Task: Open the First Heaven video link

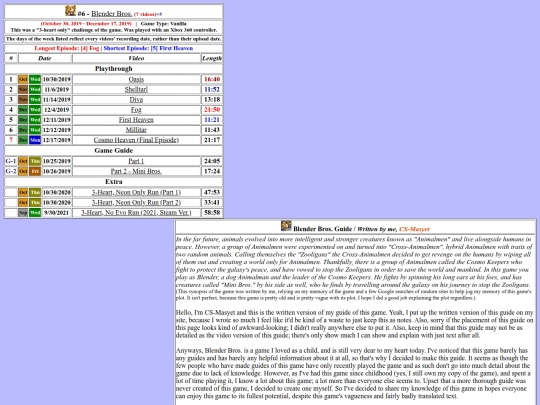Action: point(136,120)
